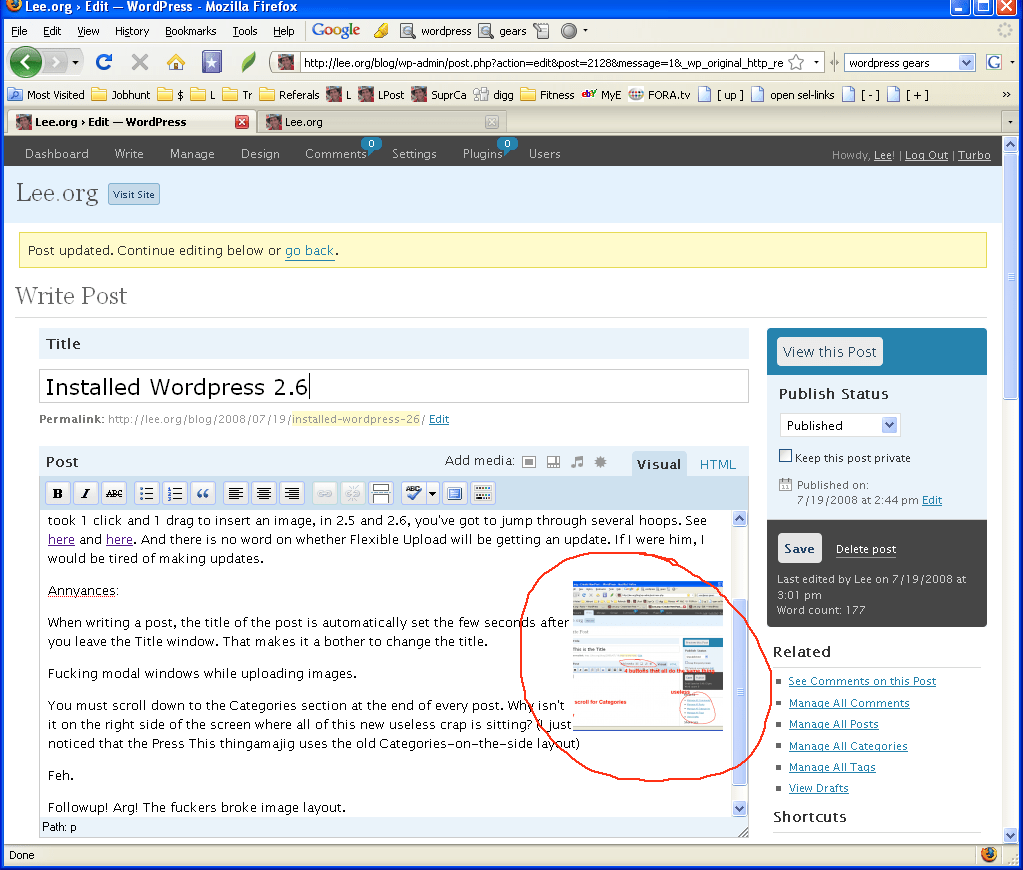Add audio via music note icon
This screenshot has height=870, width=1023.
tap(577, 462)
